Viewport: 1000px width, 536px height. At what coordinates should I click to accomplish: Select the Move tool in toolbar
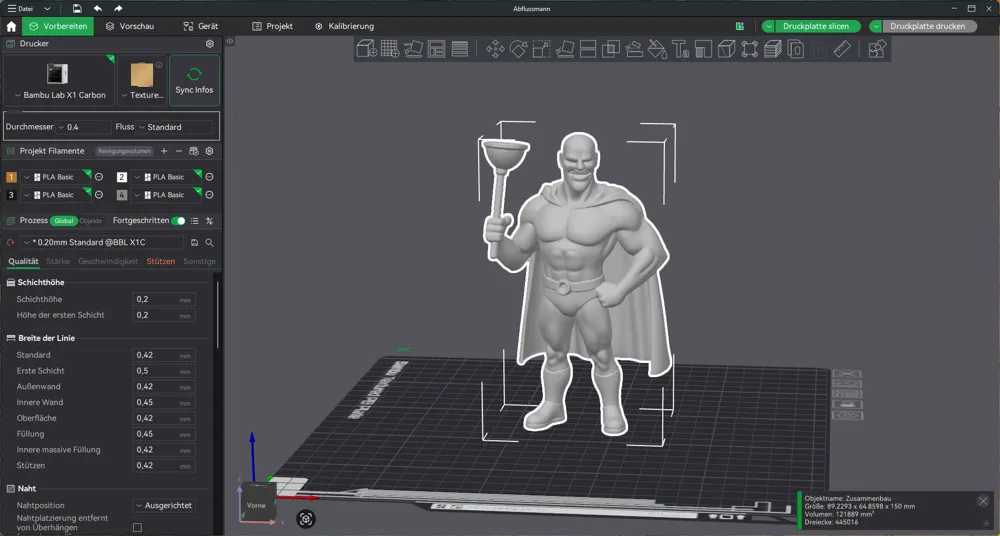(495, 49)
